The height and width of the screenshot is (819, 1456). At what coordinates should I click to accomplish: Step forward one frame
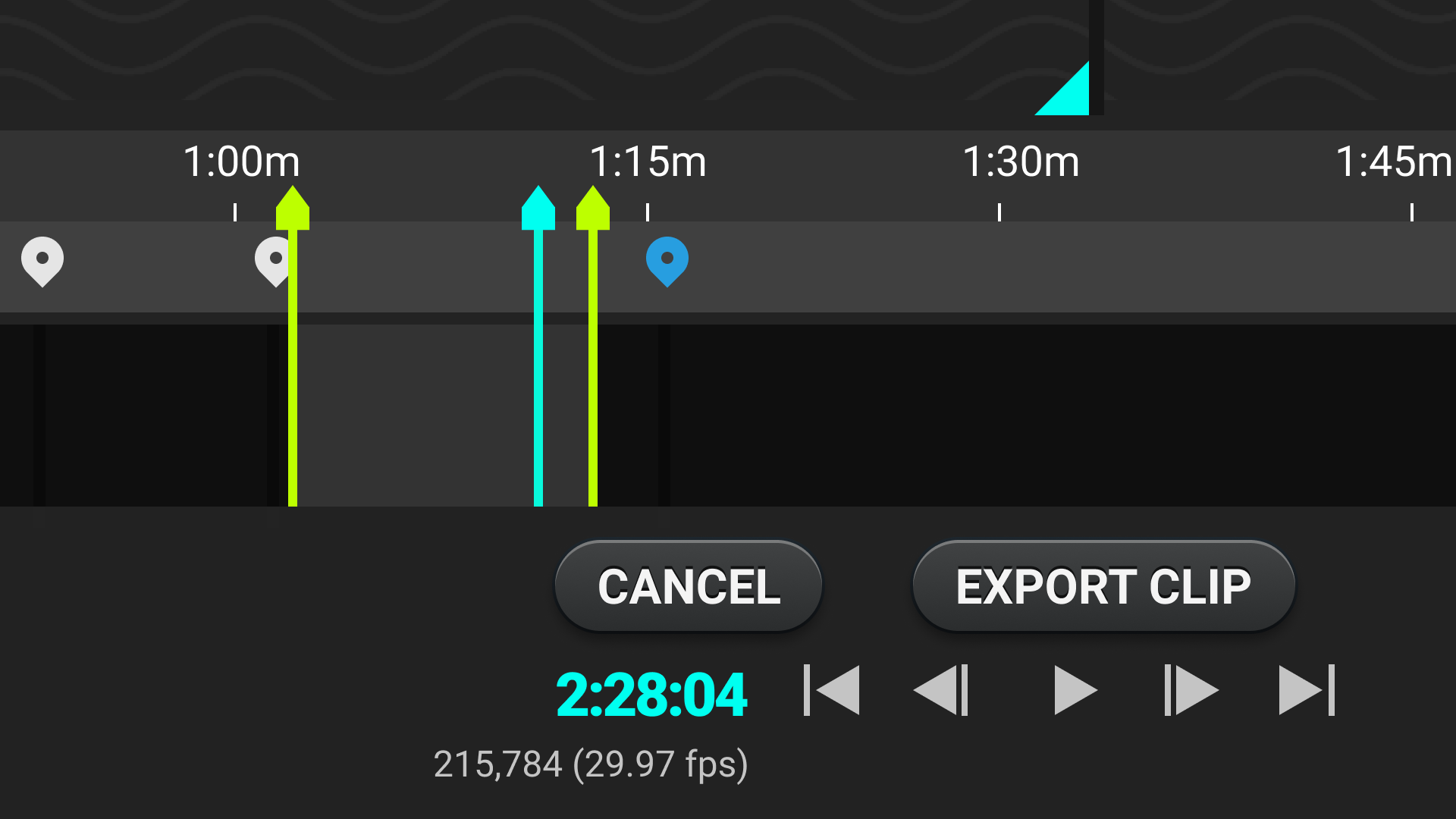(1191, 690)
